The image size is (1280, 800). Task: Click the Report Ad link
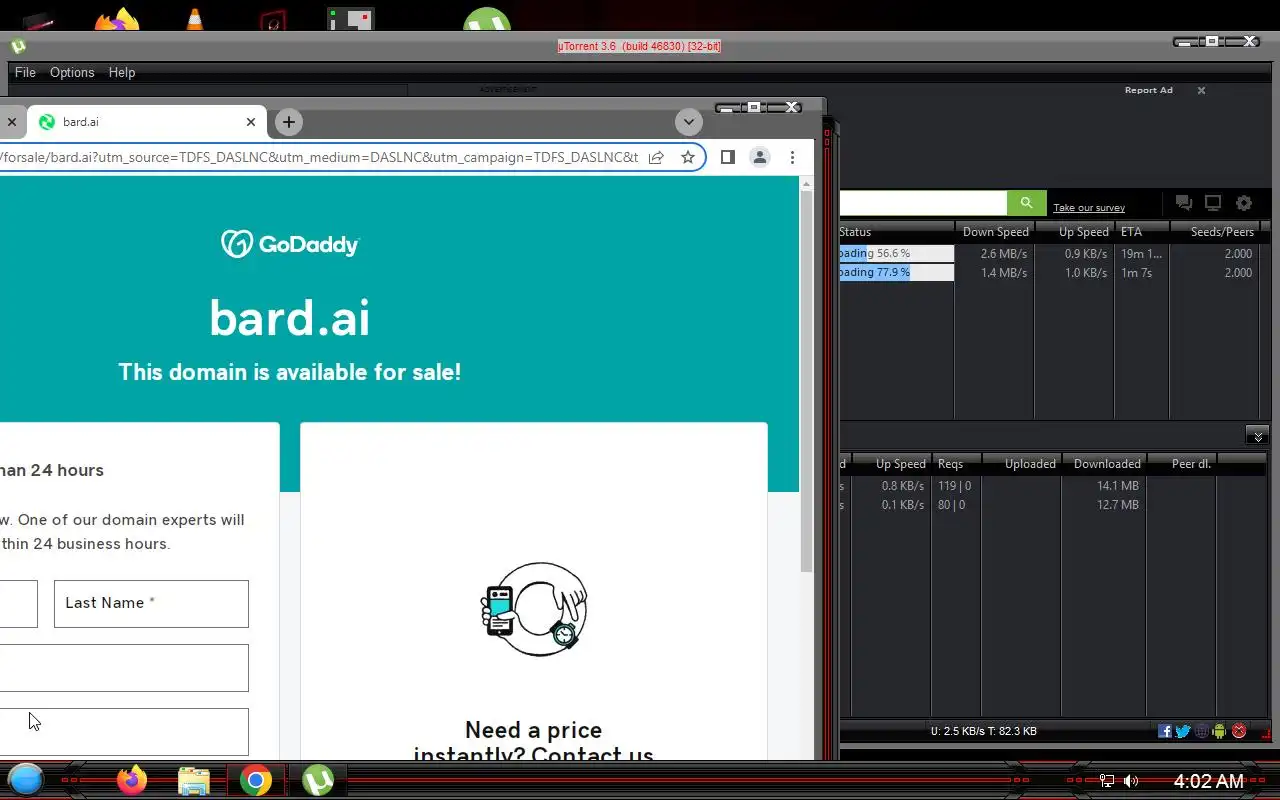[1148, 90]
